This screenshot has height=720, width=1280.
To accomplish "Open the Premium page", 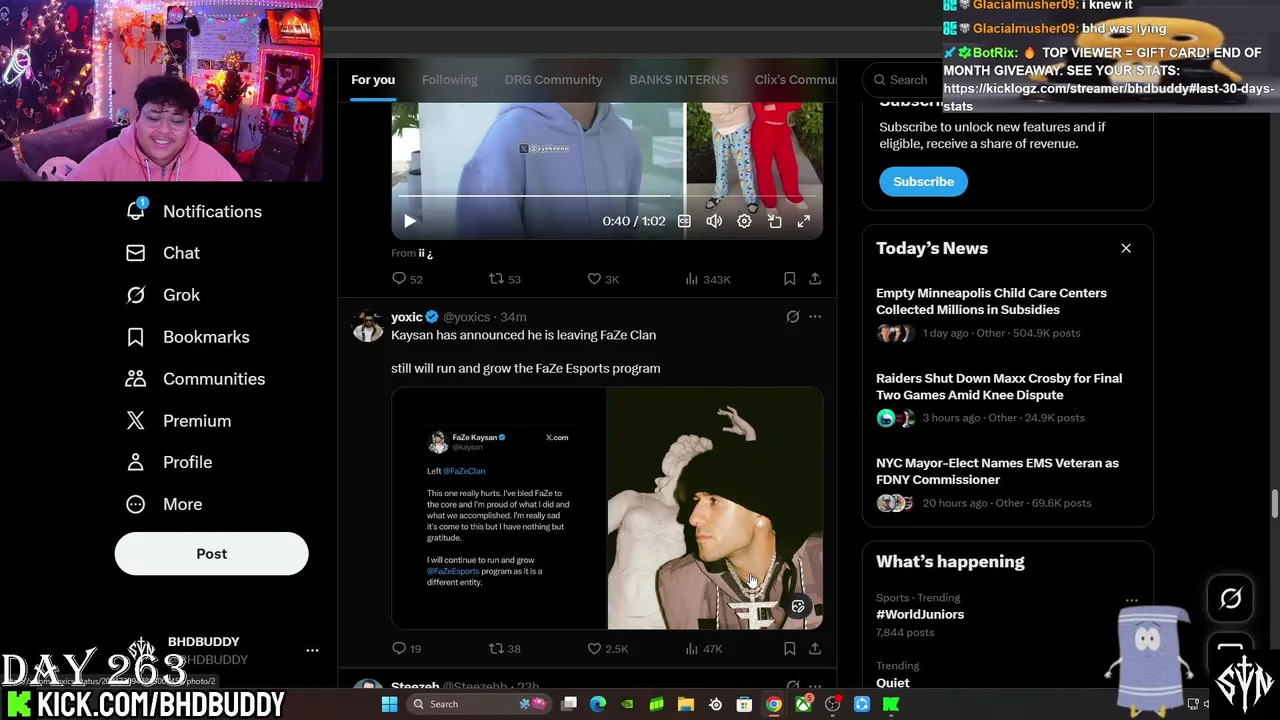I will tap(178, 421).
